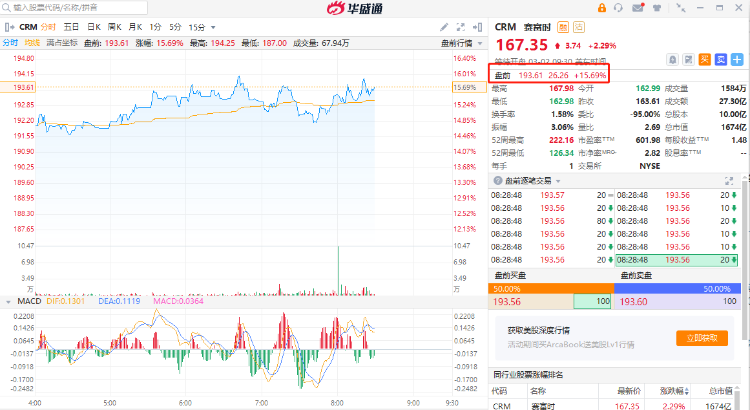The width and height of the screenshot is (750, 410).
Task: Click the pre-market bid price 193.56
Action: pyautogui.click(x=507, y=302)
